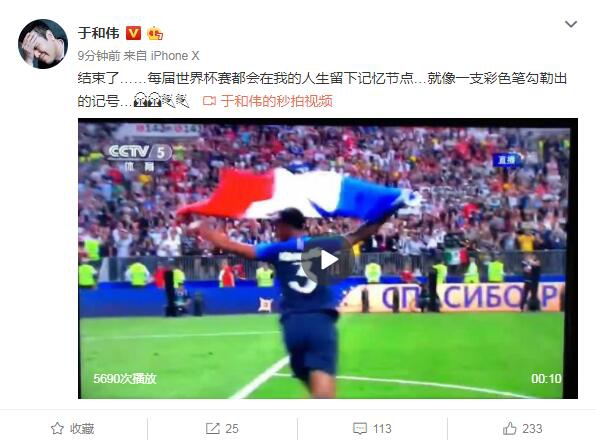The image size is (596, 448).
Task: Play the World Cup video
Action: [328, 260]
